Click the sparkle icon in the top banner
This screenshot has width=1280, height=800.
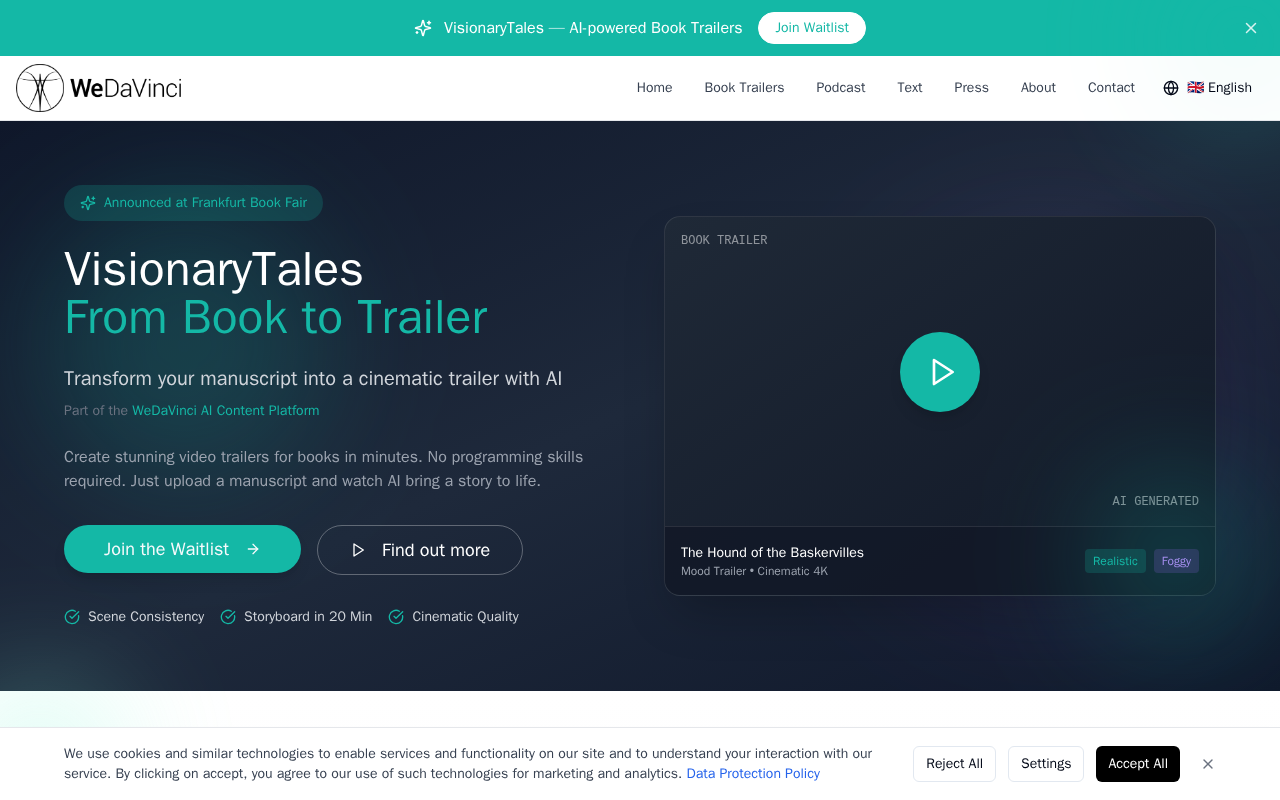tap(423, 28)
